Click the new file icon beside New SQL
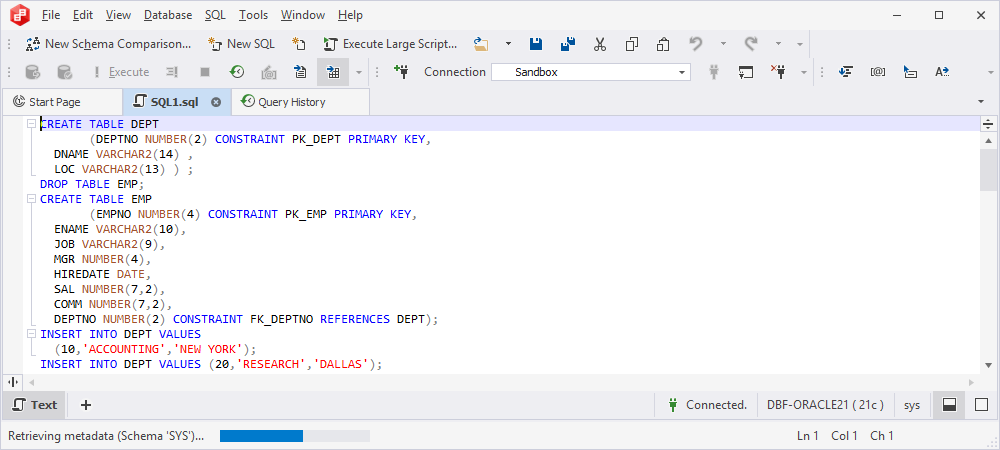Image resolution: width=1000 pixels, height=450 pixels. pyautogui.click(x=299, y=44)
